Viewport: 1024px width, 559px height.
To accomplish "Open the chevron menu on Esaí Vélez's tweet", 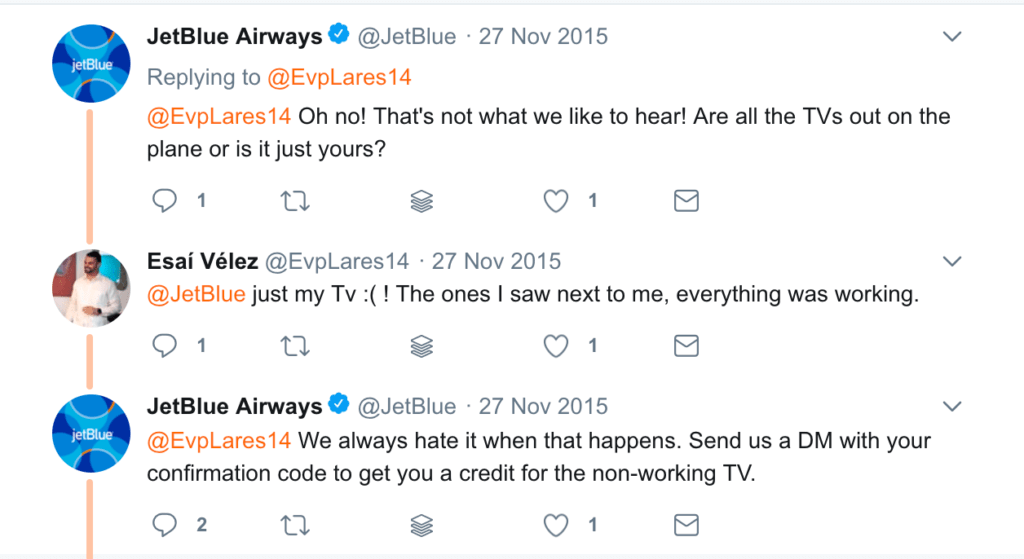I will click(952, 262).
